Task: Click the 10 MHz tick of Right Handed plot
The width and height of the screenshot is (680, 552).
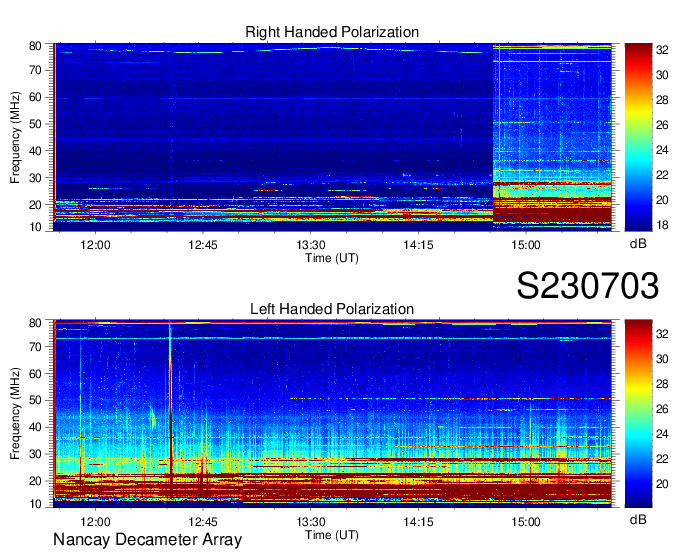Action: click(x=35, y=227)
